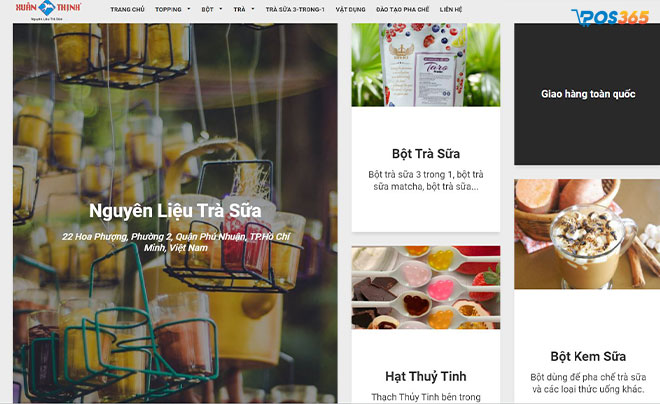
Task: Click the 22 Hoa Phượng address text
Action: [x=176, y=242]
